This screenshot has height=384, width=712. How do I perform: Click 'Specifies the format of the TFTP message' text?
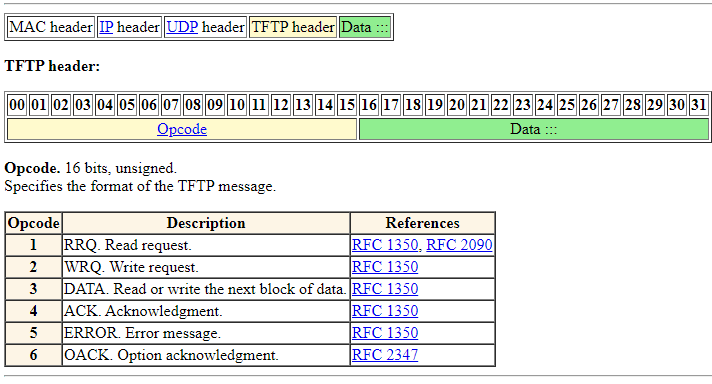(140, 187)
